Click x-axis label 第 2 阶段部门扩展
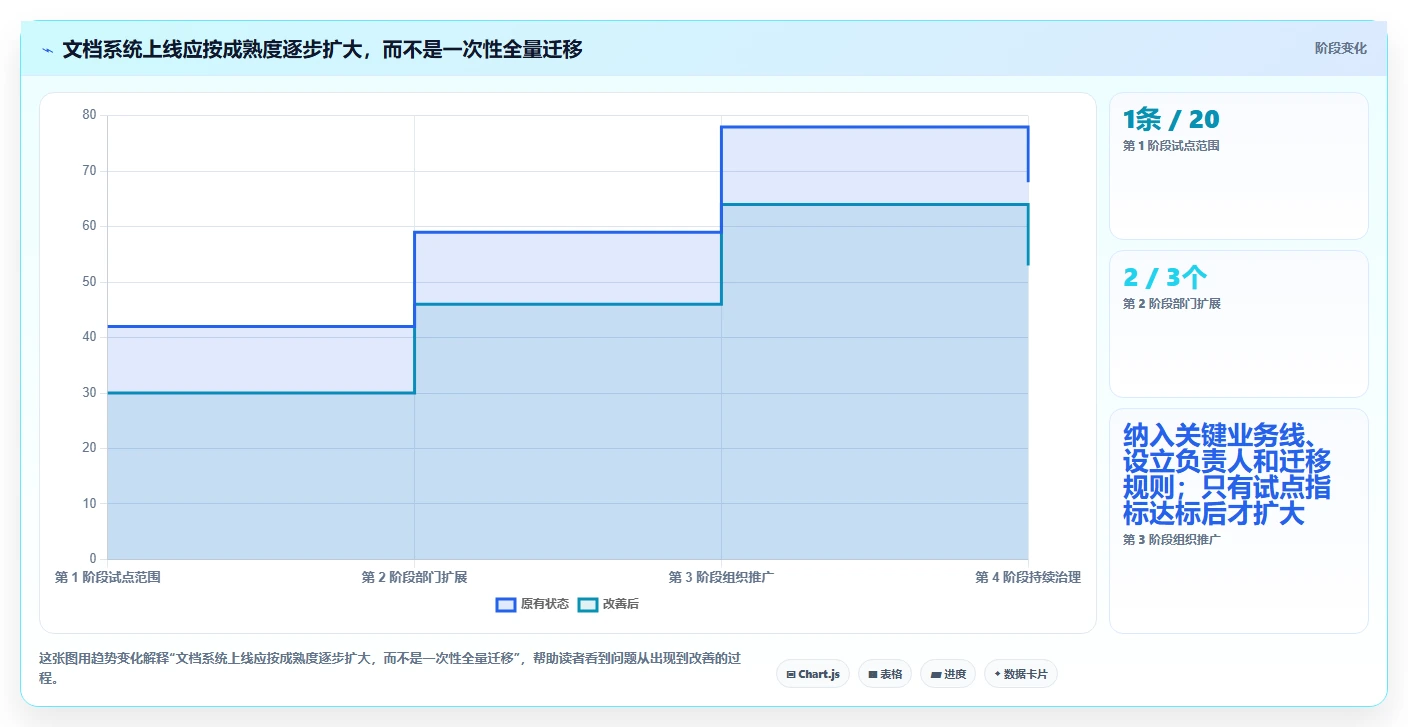1408x727 pixels. point(414,577)
